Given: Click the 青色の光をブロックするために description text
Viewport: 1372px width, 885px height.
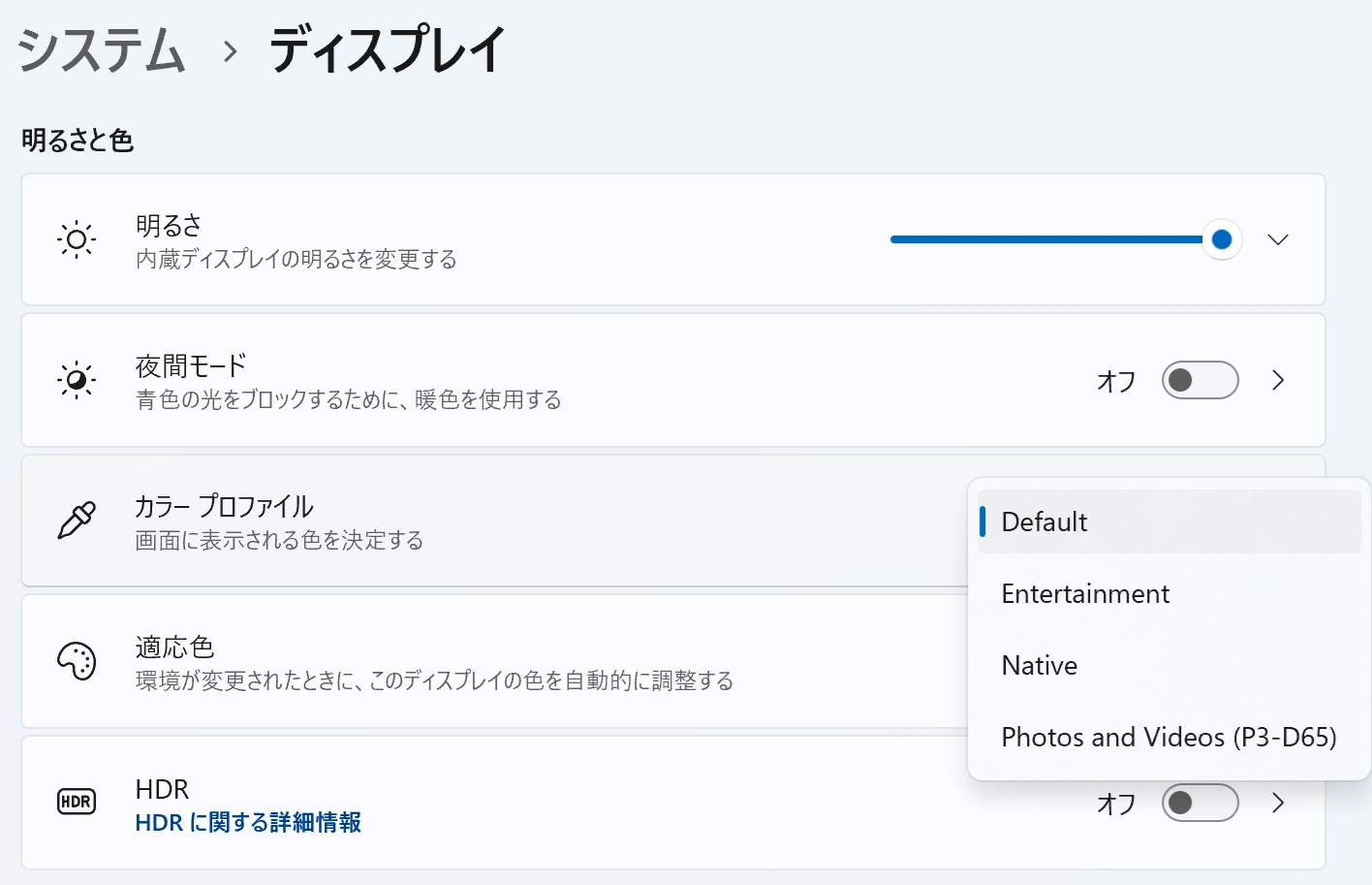Looking at the screenshot, I should point(349,399).
